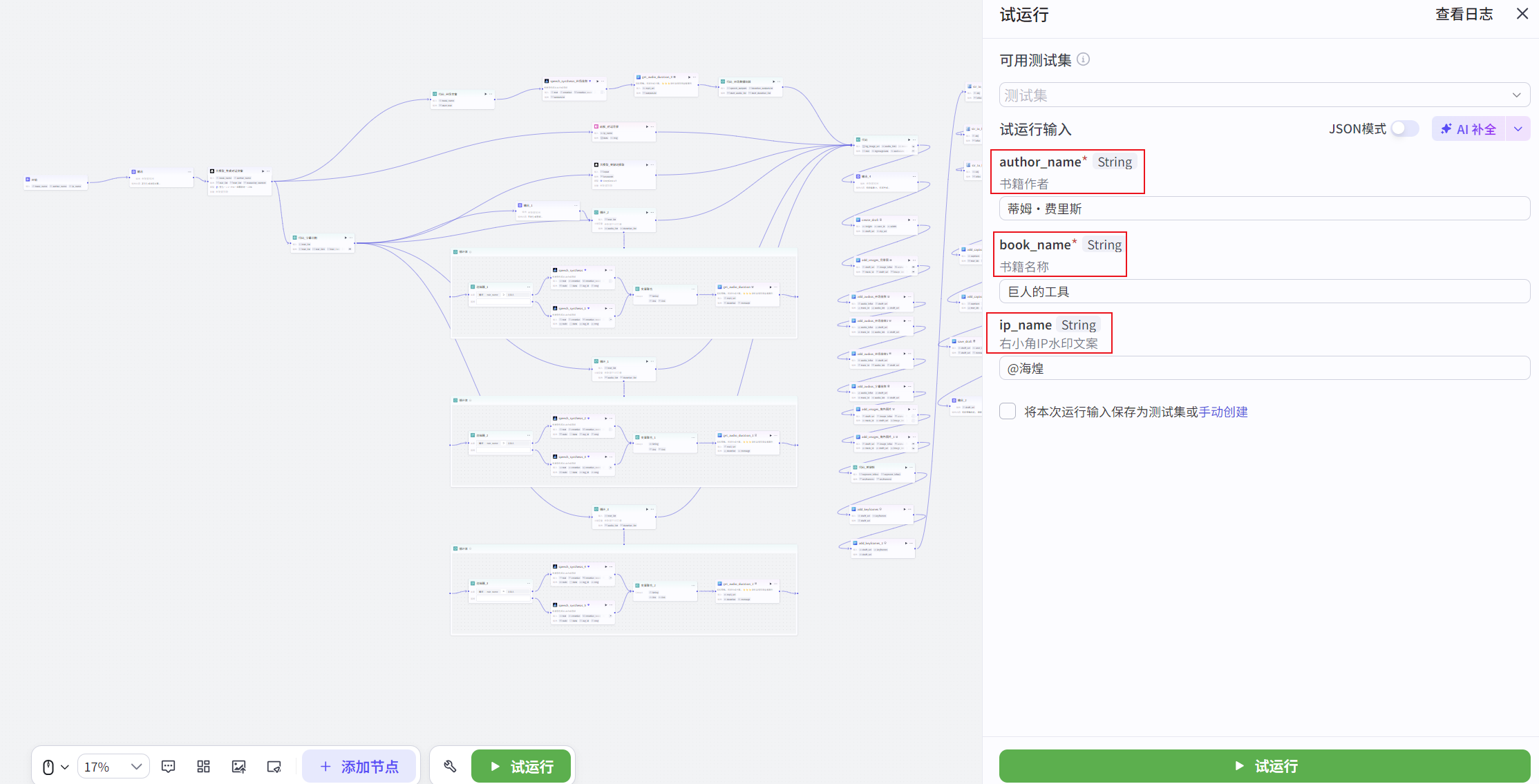Click the auto-layout arrange icon
1539x784 pixels.
pyautogui.click(x=202, y=766)
